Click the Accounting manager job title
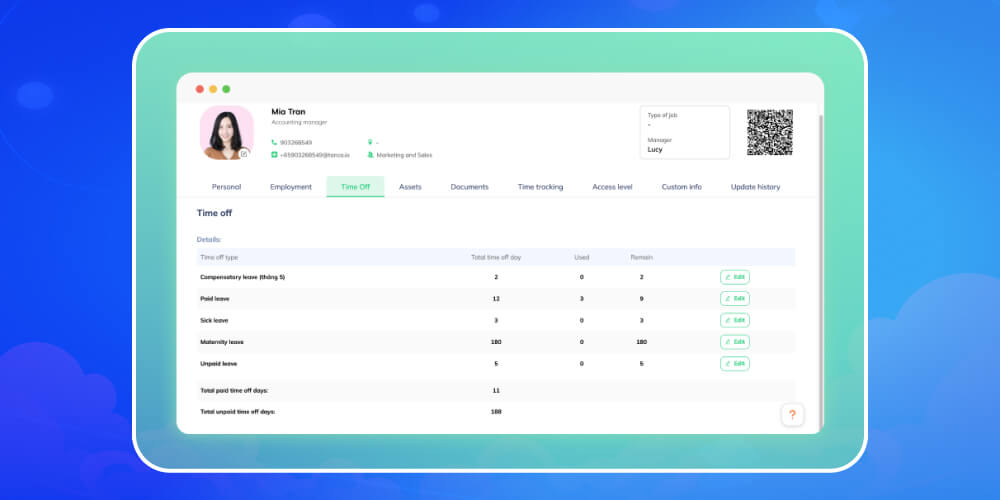This screenshot has width=1000, height=500. pyautogui.click(x=299, y=122)
